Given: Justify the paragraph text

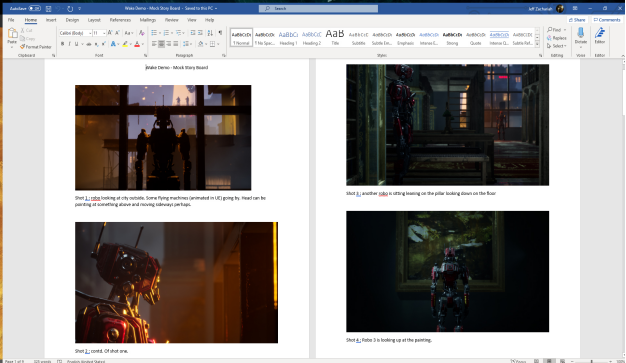Looking at the screenshot, I should point(176,44).
